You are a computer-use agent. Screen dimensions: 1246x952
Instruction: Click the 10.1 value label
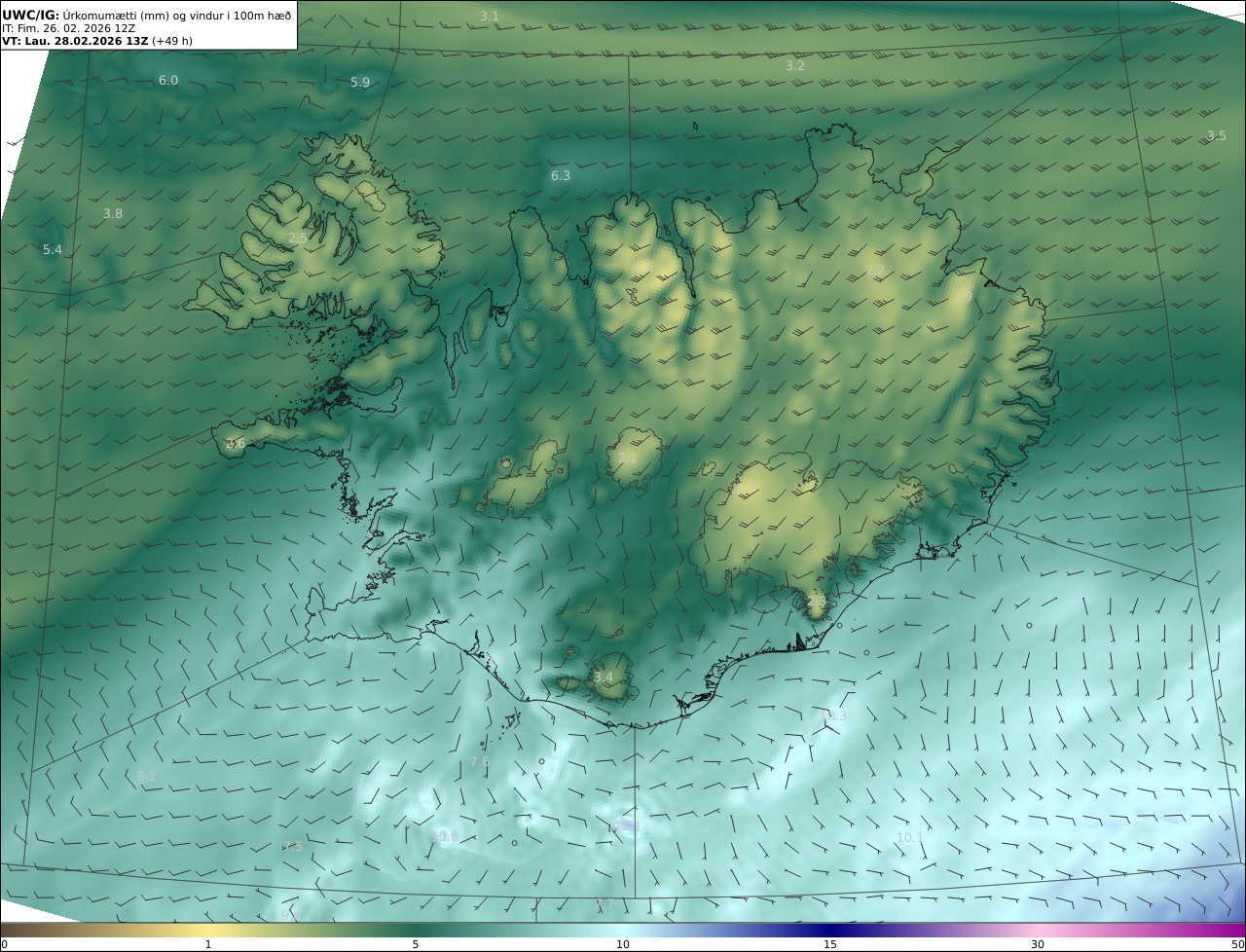[x=909, y=837]
